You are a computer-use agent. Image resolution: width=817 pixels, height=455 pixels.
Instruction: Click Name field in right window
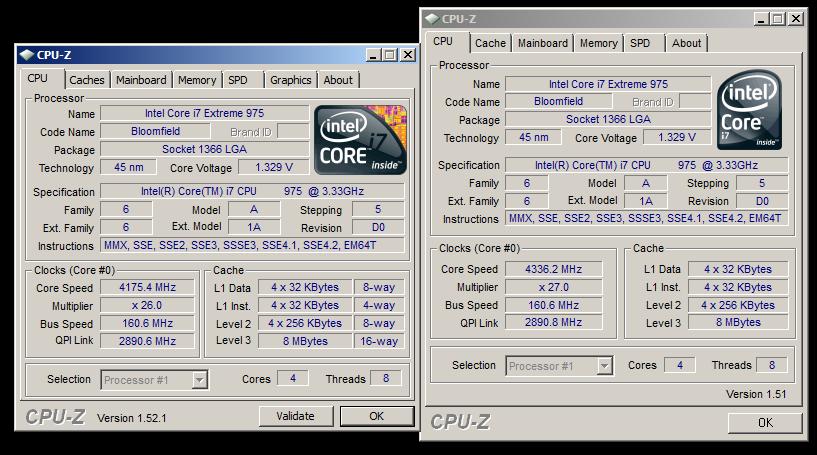[x=608, y=84]
